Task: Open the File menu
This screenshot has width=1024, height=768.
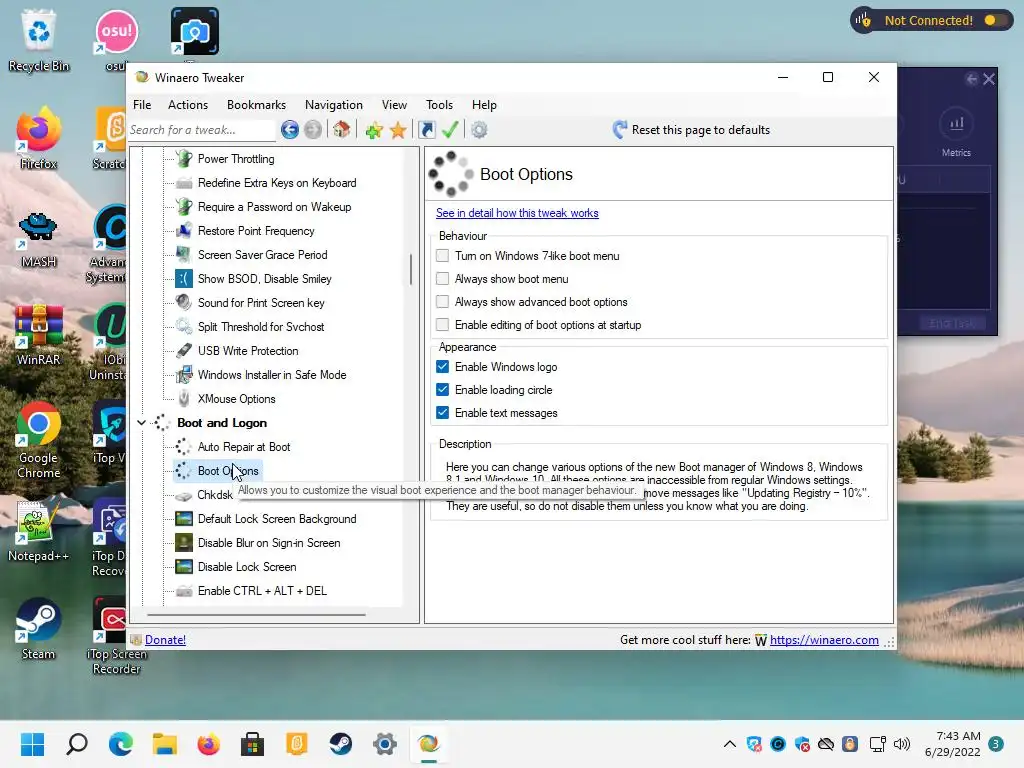Action: pyautogui.click(x=142, y=104)
